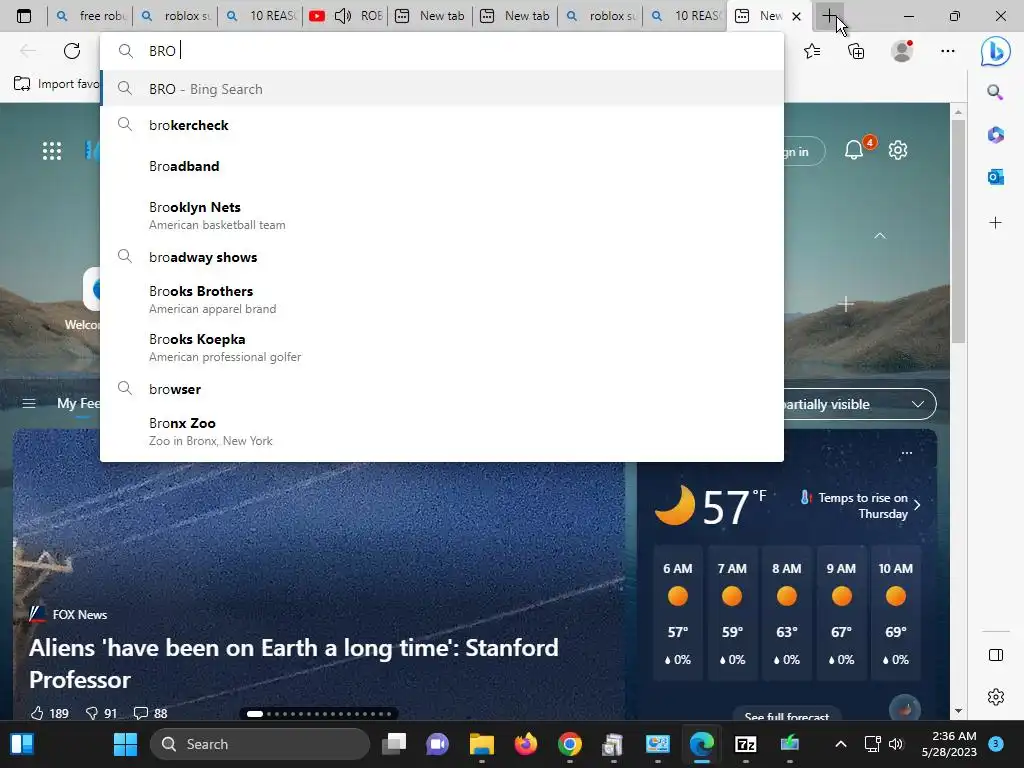Select the 'Brooklyn Nets' suggestion
The width and height of the screenshot is (1024, 768).
click(442, 215)
